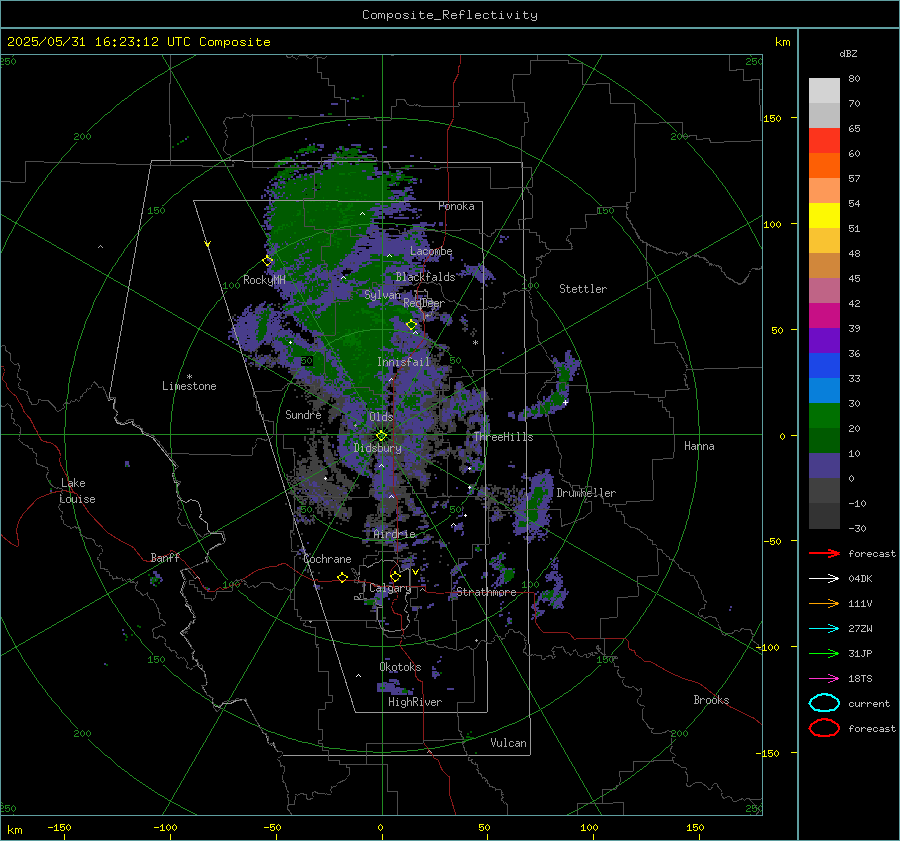Image resolution: width=900 pixels, height=841 pixels.
Task: Click the green 31JP arrow icon
Action: 824,653
